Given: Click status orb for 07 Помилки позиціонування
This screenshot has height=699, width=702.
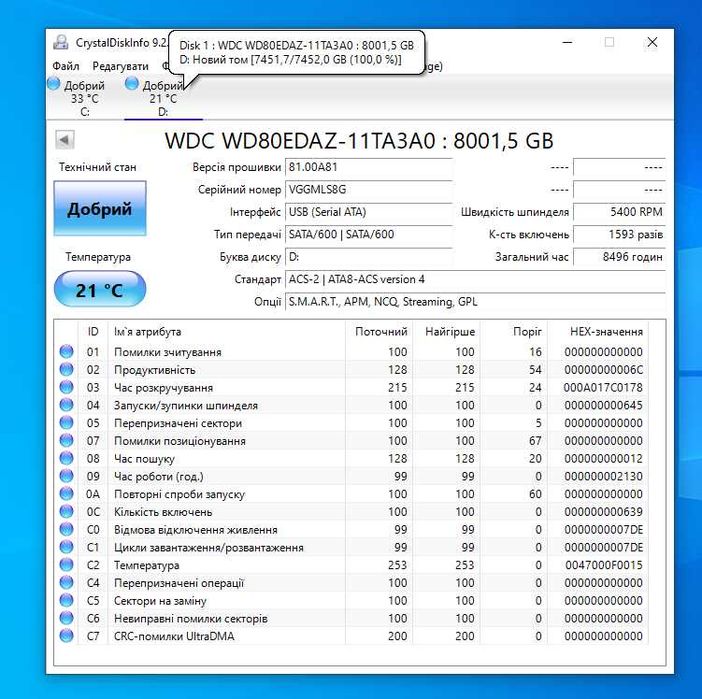Looking at the screenshot, I should [66, 440].
